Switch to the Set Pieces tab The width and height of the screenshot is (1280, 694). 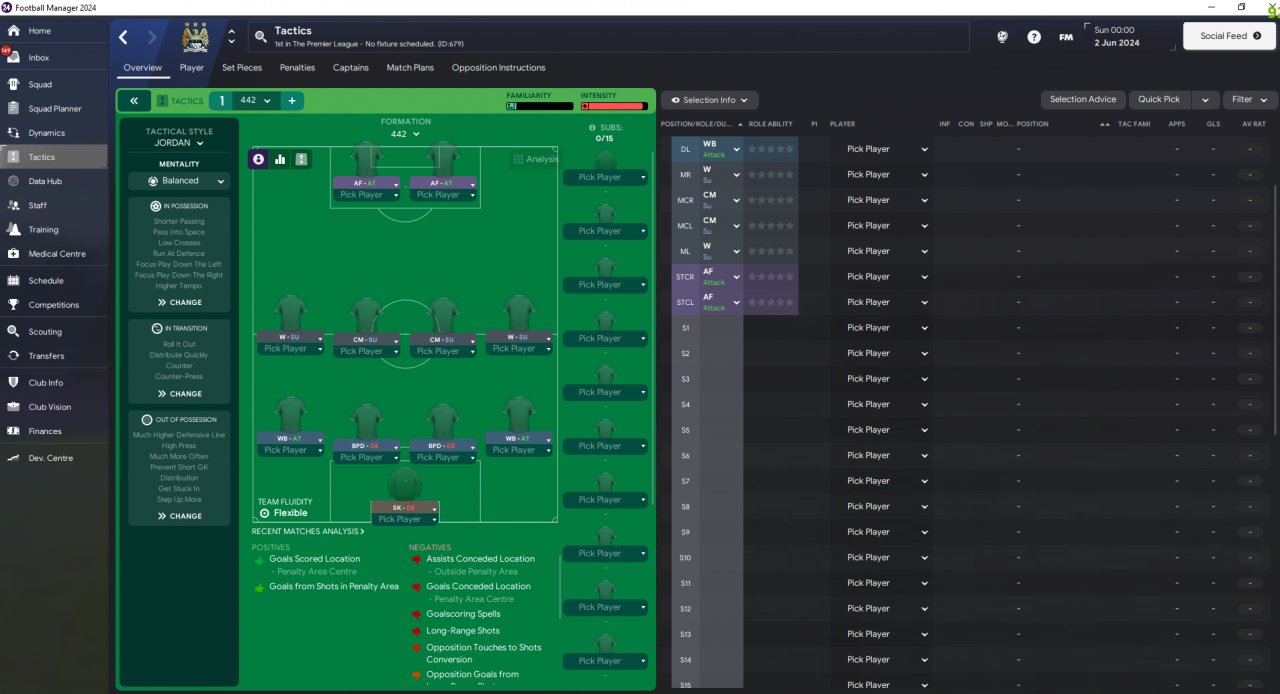click(242, 68)
